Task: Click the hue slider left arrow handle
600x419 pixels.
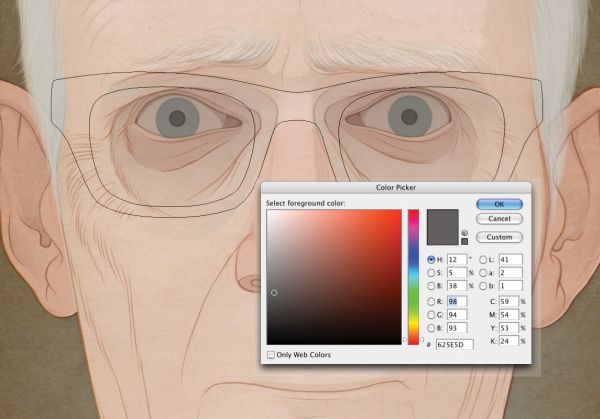Action: [x=405, y=339]
